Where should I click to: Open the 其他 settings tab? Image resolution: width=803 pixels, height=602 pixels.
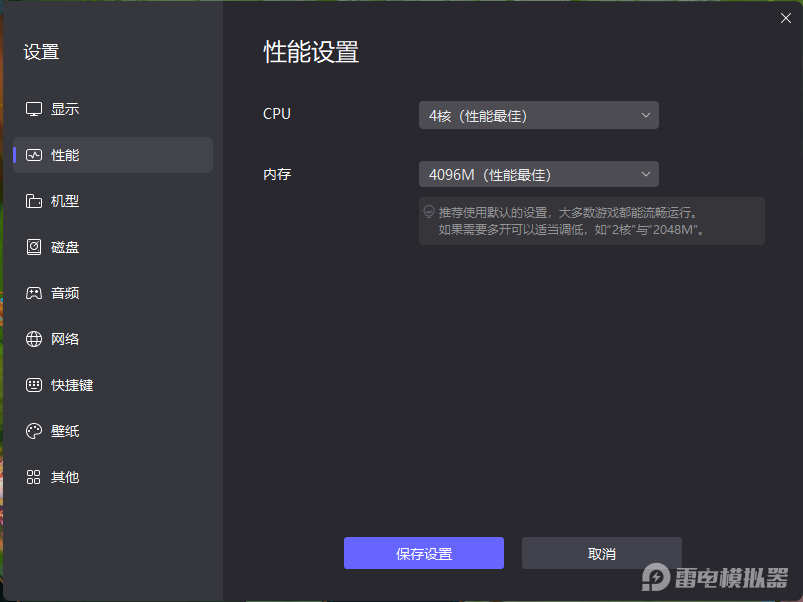pos(113,477)
